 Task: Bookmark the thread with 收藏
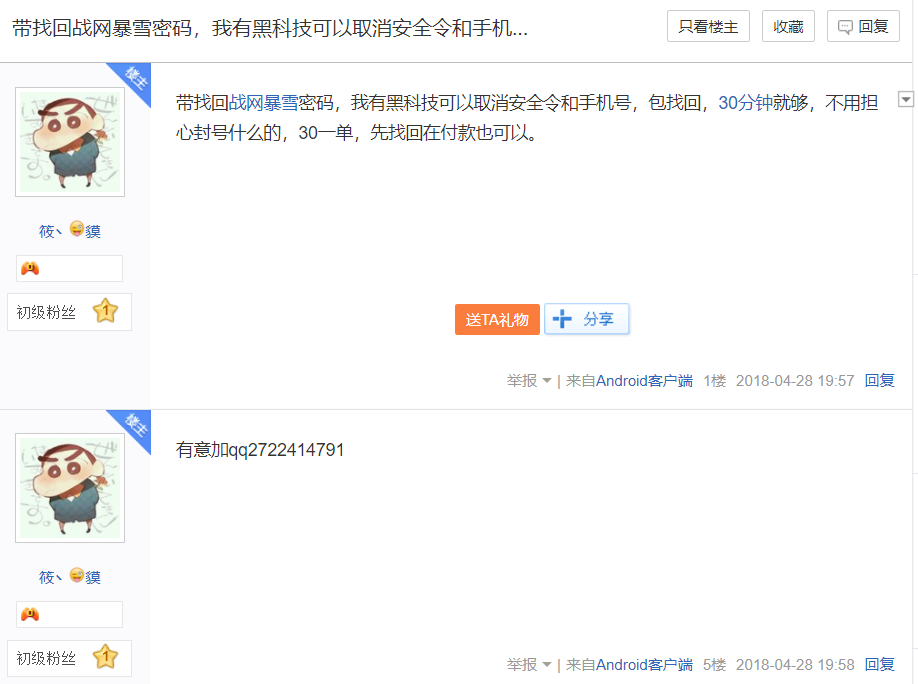[x=788, y=27]
